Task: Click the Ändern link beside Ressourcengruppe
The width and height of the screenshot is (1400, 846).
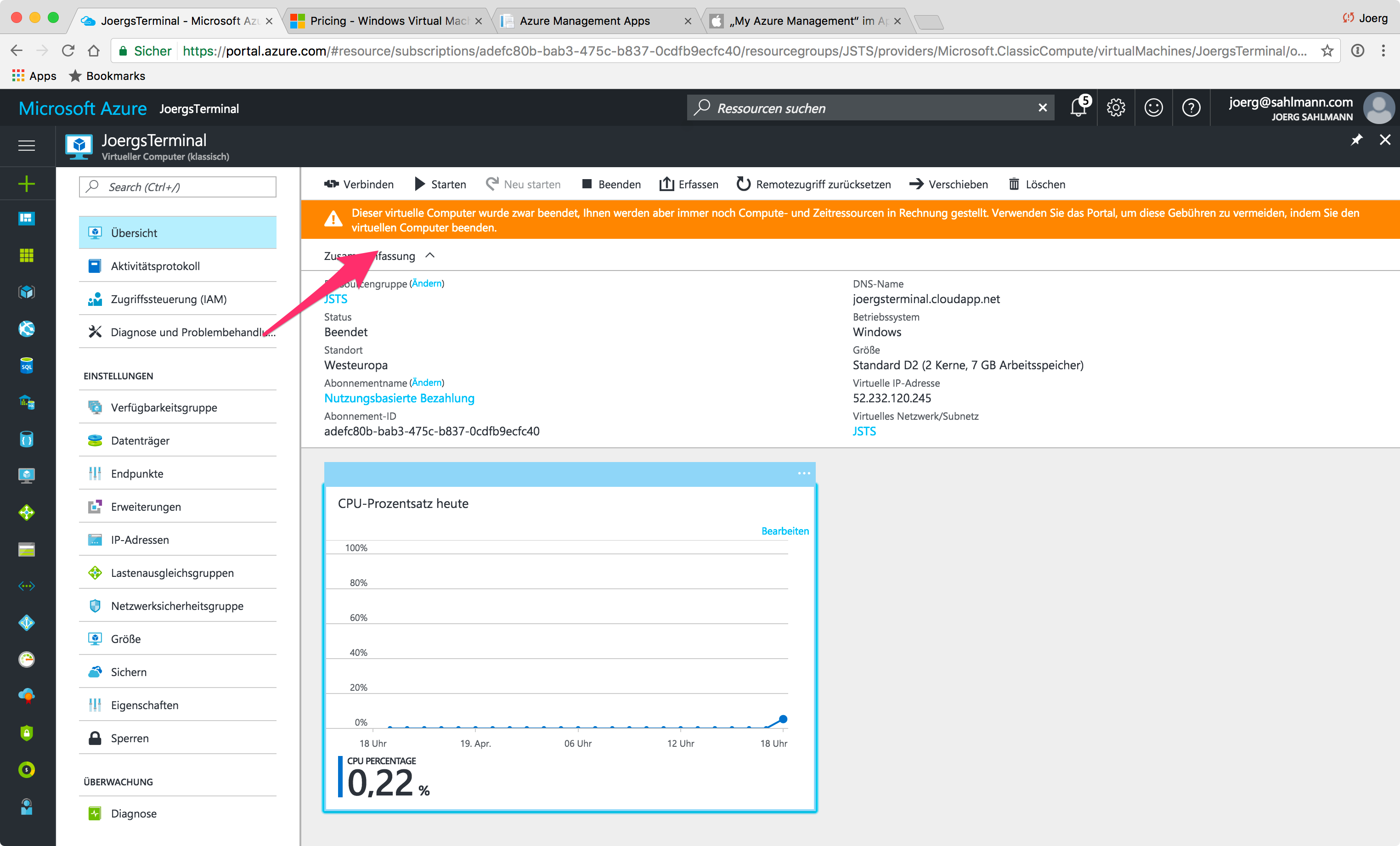Action: tap(427, 283)
